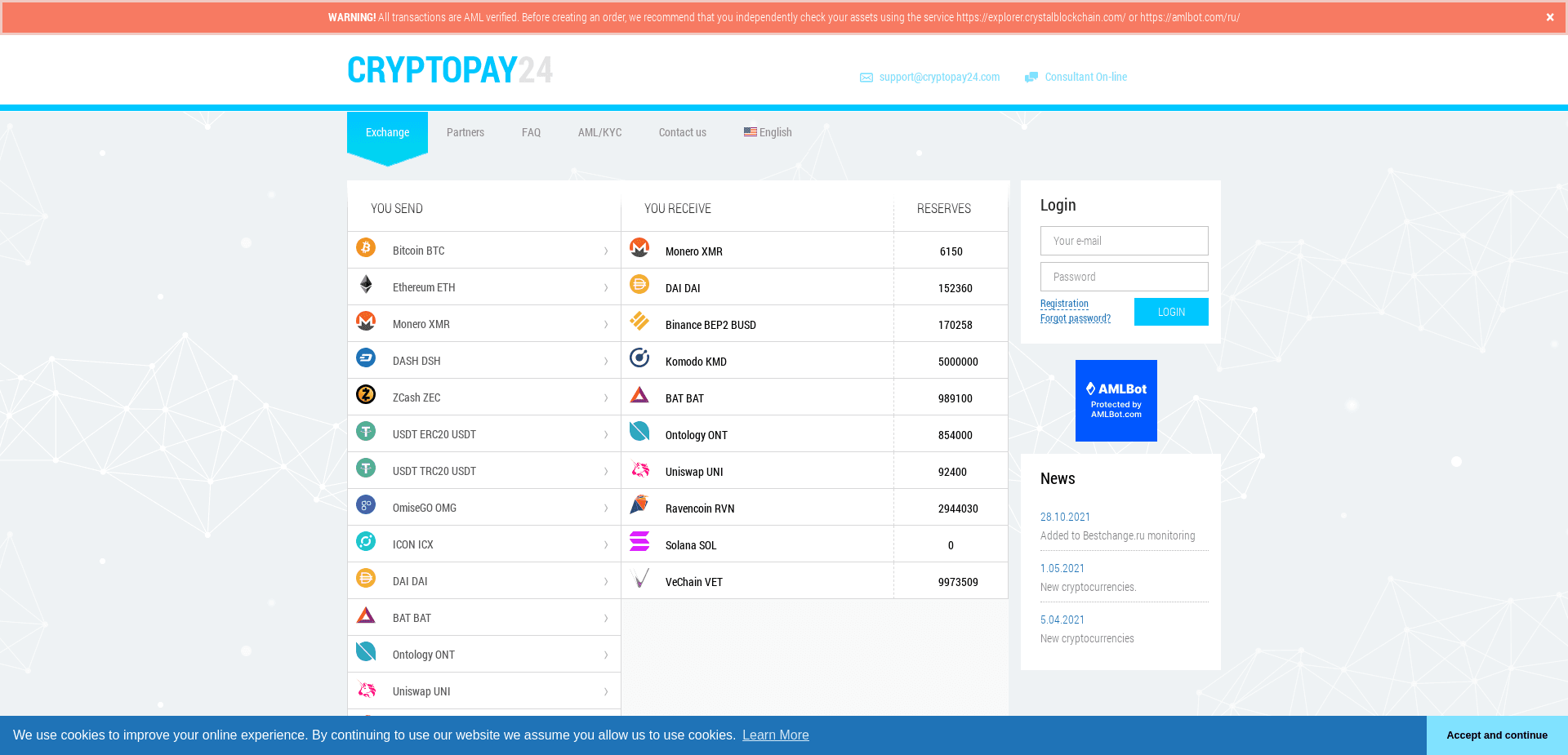The image size is (1568, 755).
Task: Expand the OmiseGO OMG row chevron
Action: [x=605, y=507]
